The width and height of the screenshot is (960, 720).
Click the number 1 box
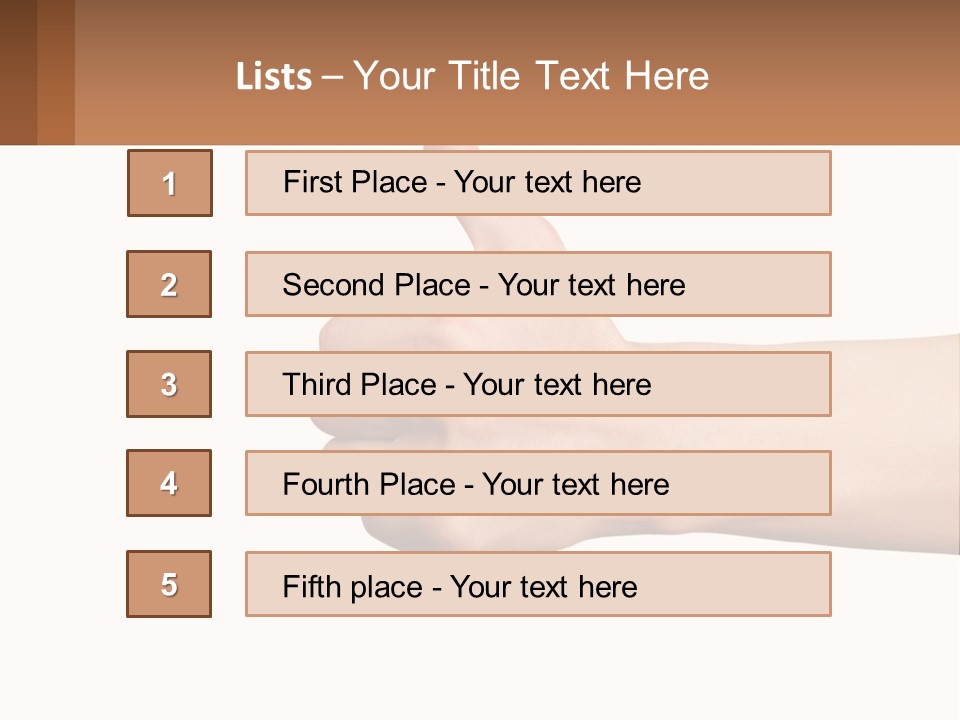click(170, 183)
